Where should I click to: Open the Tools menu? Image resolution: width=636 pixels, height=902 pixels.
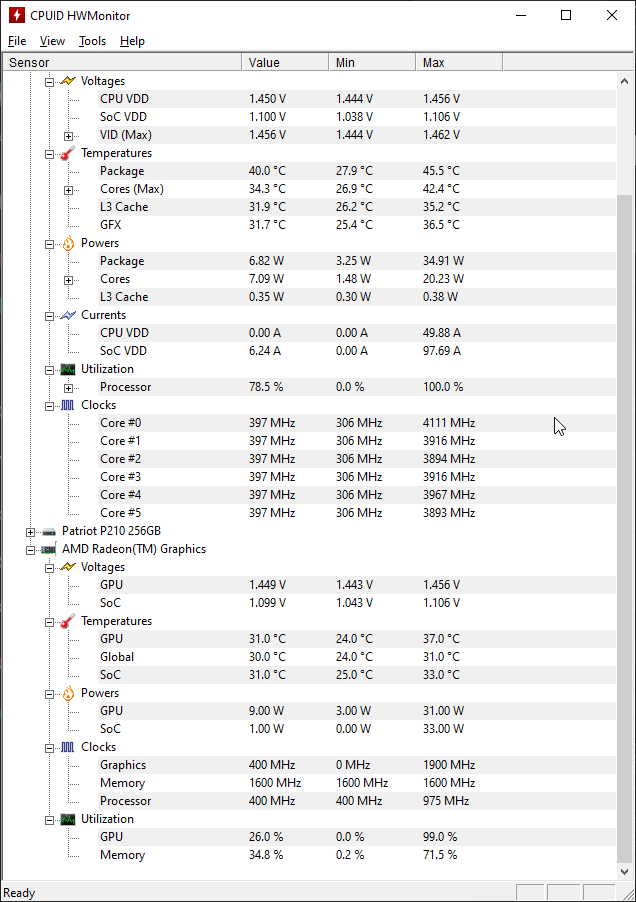pyautogui.click(x=92, y=41)
